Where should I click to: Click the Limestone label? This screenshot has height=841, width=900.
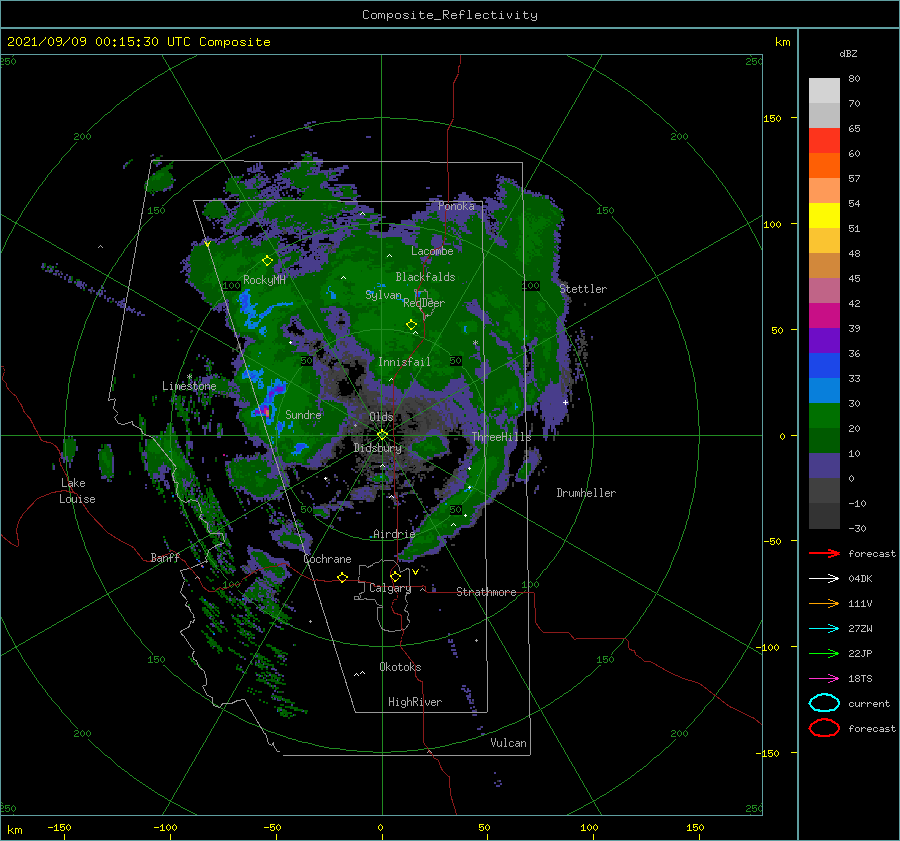(189, 386)
